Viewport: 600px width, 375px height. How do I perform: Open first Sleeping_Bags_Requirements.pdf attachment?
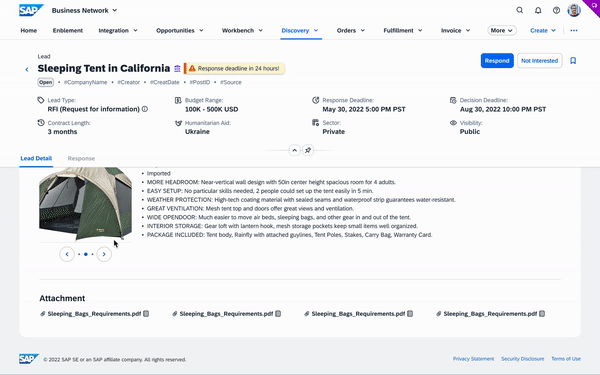(94, 314)
